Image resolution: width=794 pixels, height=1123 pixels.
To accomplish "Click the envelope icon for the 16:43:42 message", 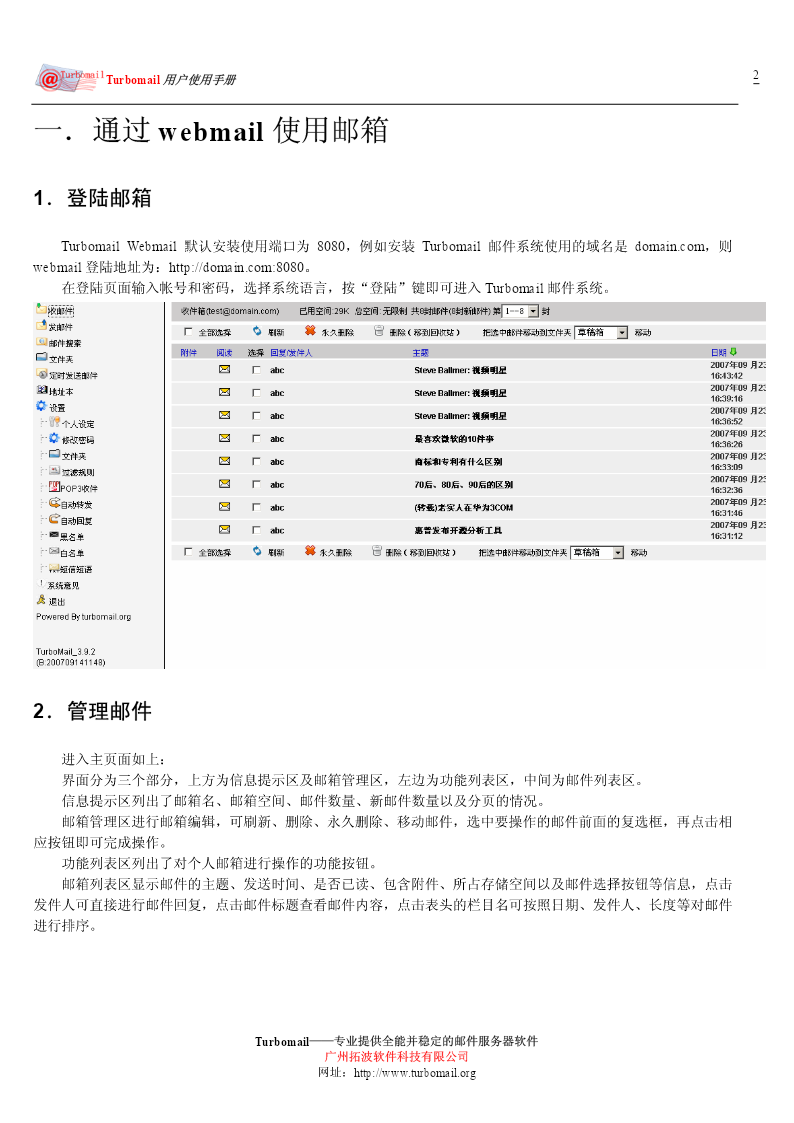I will tap(224, 370).
